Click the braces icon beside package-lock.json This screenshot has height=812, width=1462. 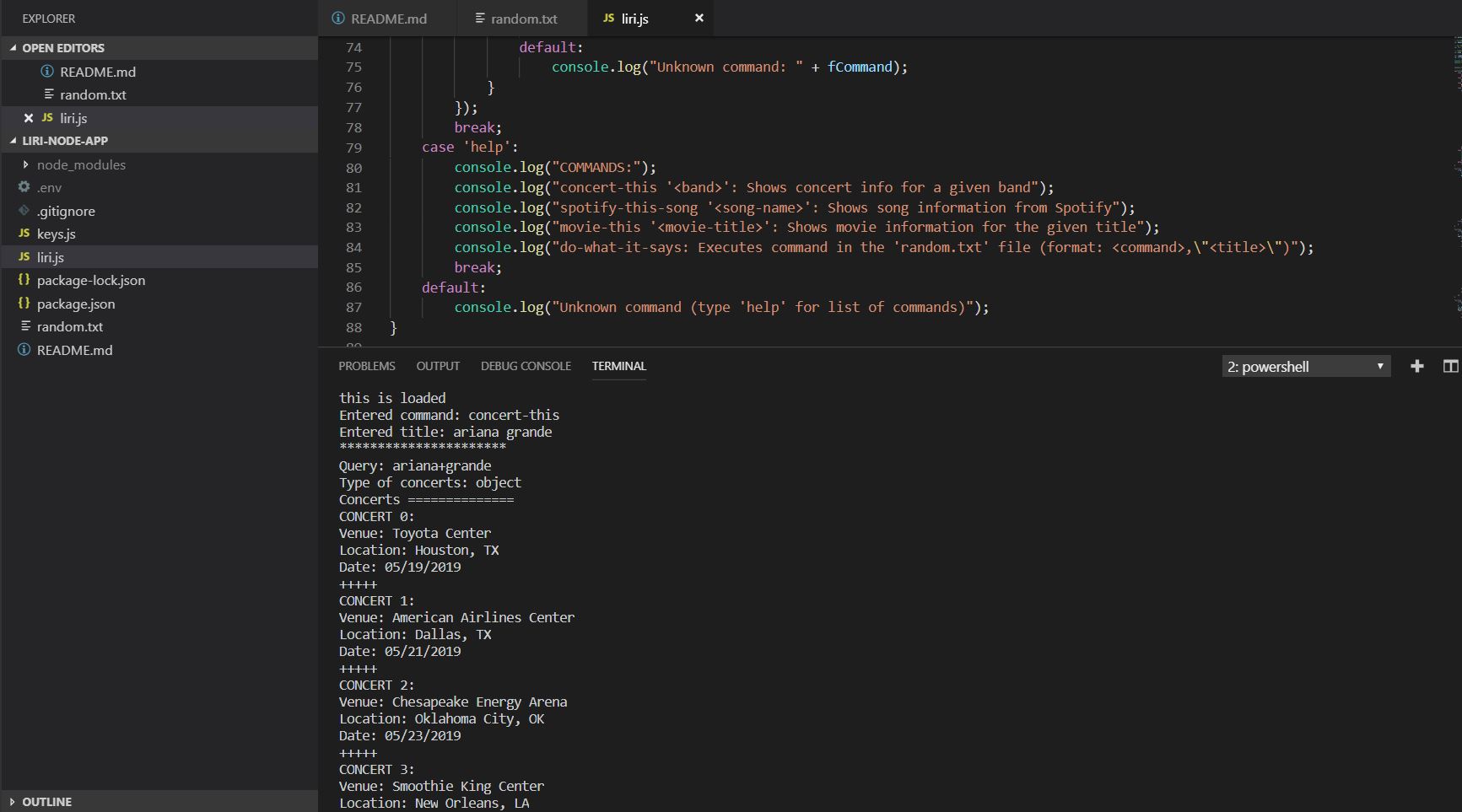tap(24, 279)
